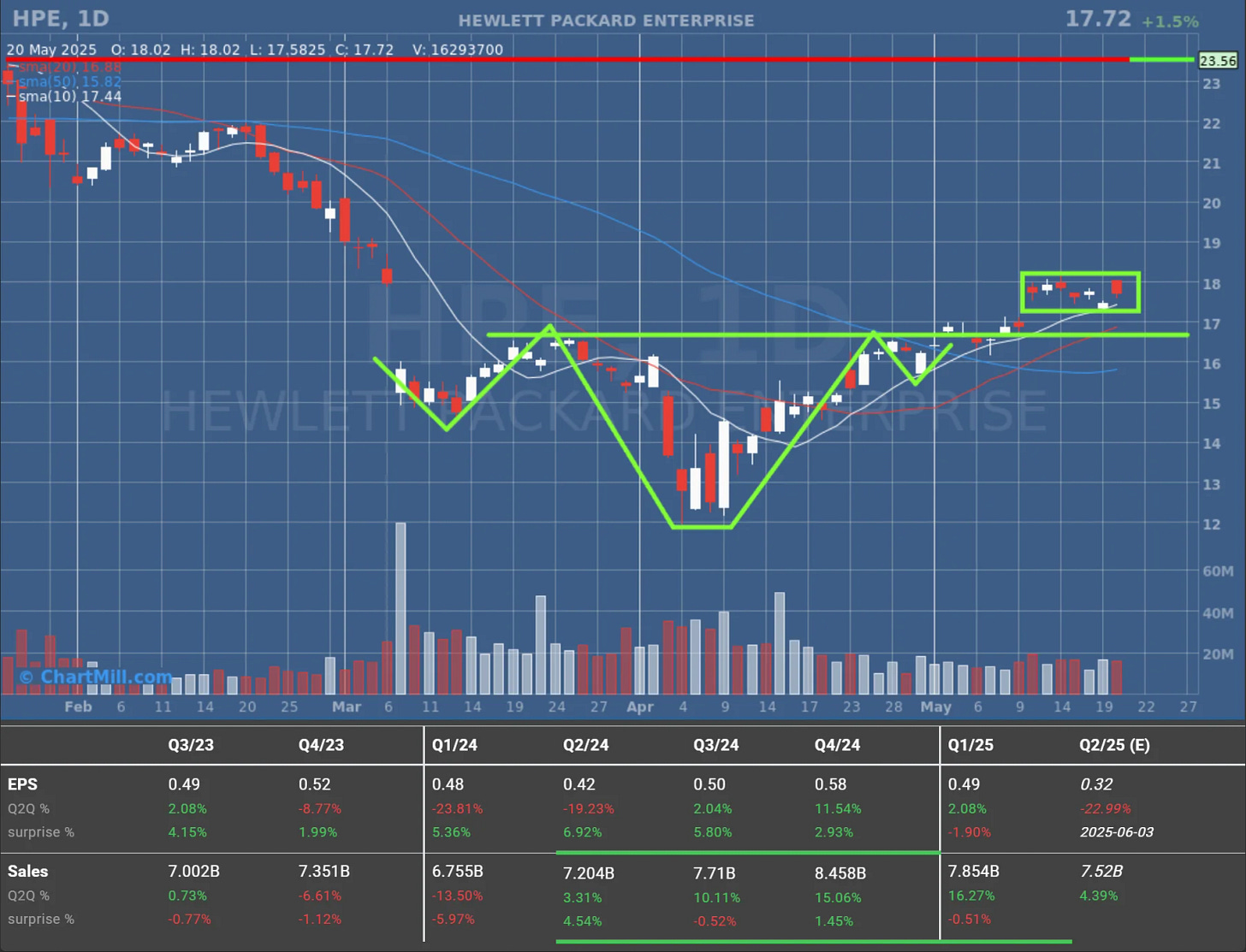Select the Q3/23 column header

click(x=191, y=745)
